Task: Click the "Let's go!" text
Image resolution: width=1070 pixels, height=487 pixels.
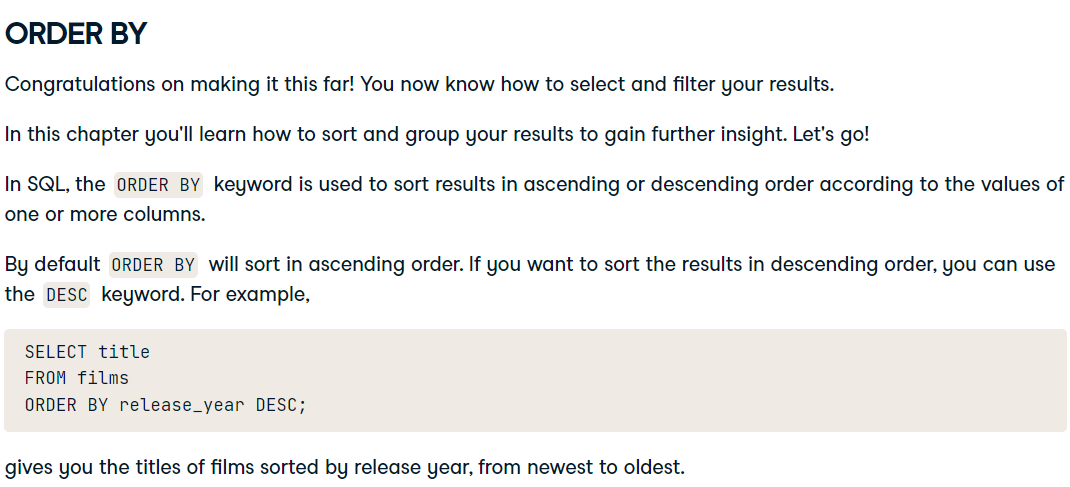Action: coord(830,134)
